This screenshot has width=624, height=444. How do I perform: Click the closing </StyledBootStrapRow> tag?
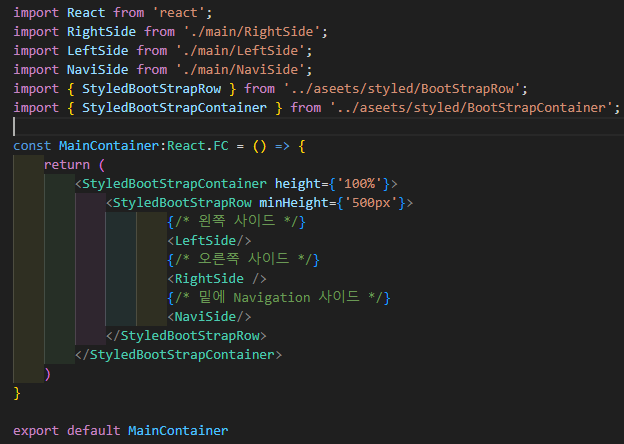186,336
